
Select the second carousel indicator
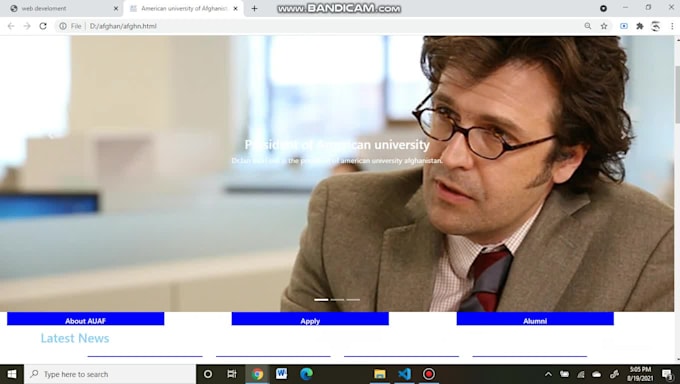tap(337, 300)
